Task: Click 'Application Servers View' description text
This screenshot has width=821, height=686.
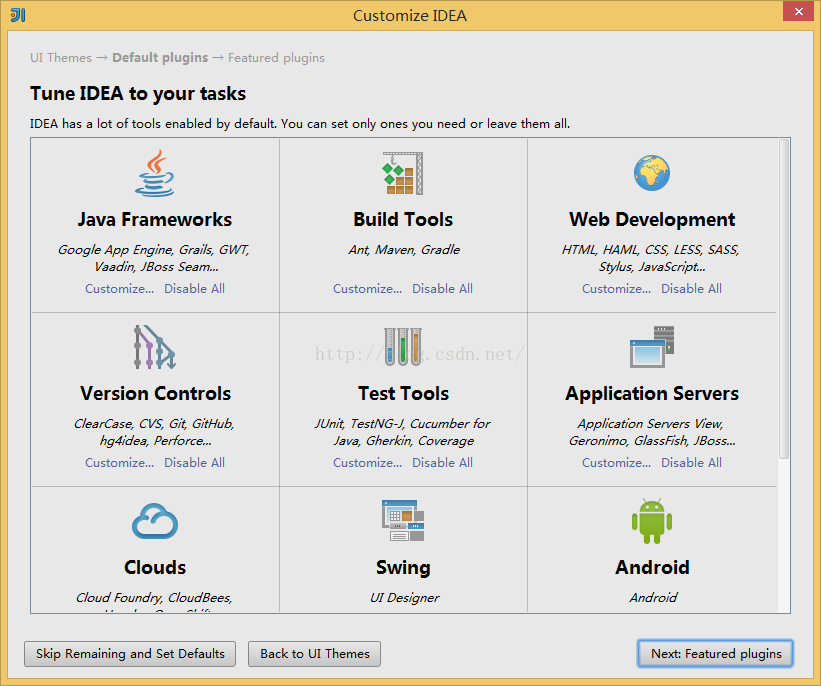Action: (650, 424)
